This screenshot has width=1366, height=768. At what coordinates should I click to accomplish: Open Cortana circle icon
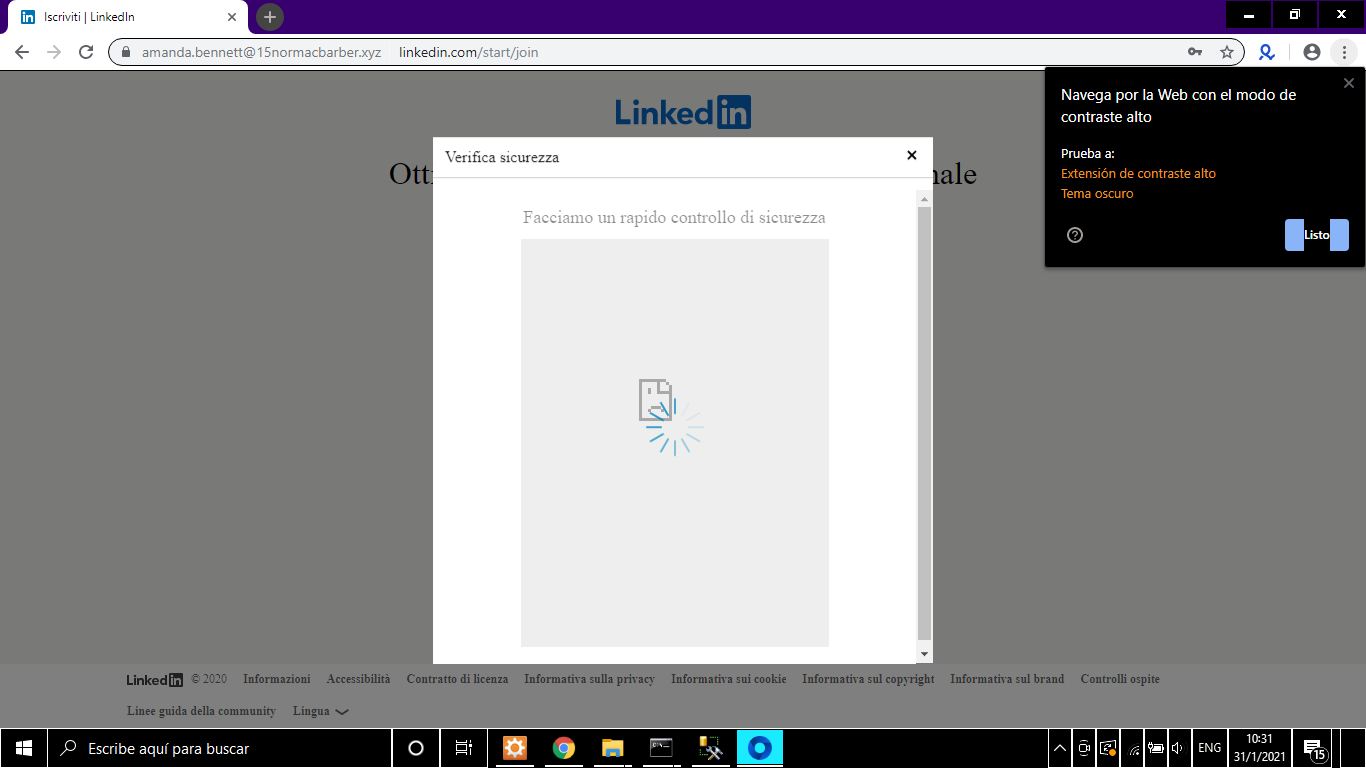click(x=416, y=748)
